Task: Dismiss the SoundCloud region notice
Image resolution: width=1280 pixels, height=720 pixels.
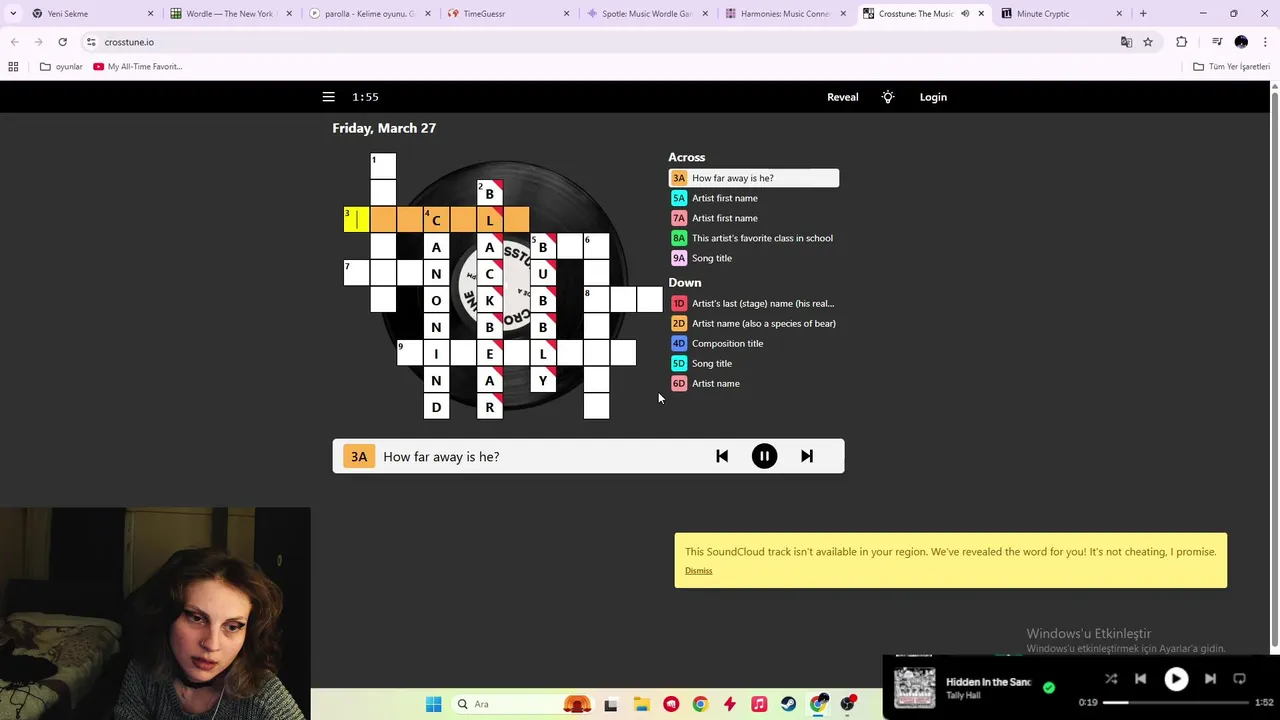Action: (x=698, y=570)
